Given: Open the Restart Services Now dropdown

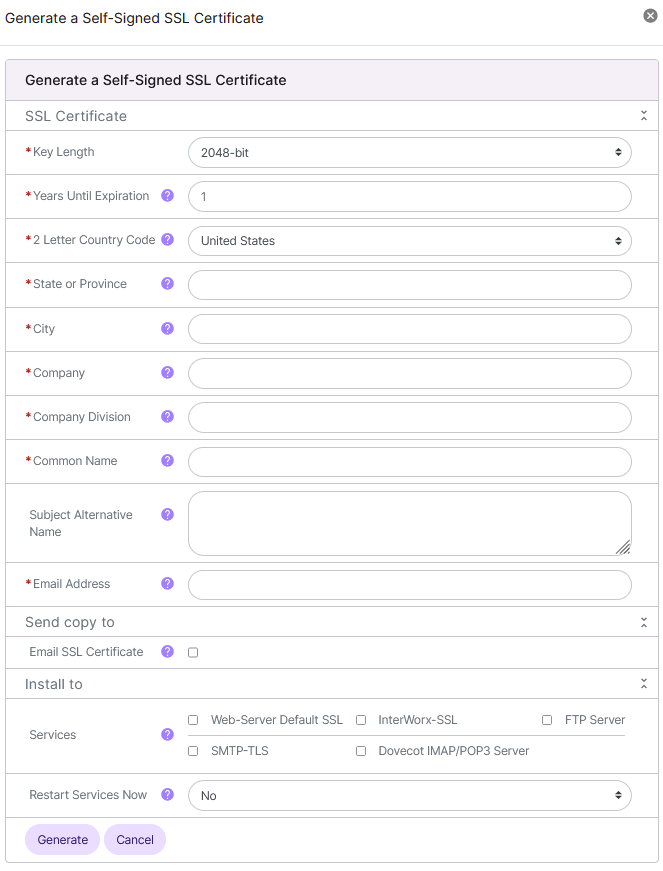Looking at the screenshot, I should coord(409,796).
